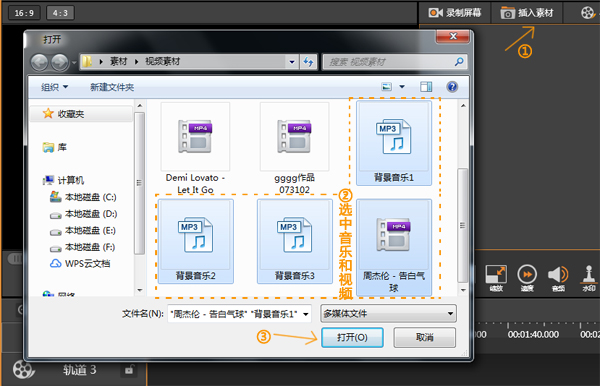The width and height of the screenshot is (600, 386).
Task: Open the 组织 organize menu
Action: point(54,87)
